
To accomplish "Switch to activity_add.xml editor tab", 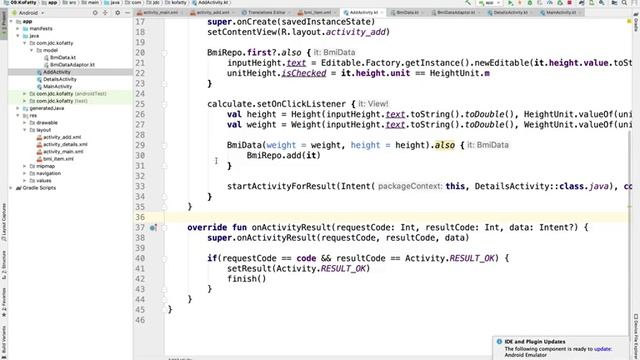I will point(213,13).
